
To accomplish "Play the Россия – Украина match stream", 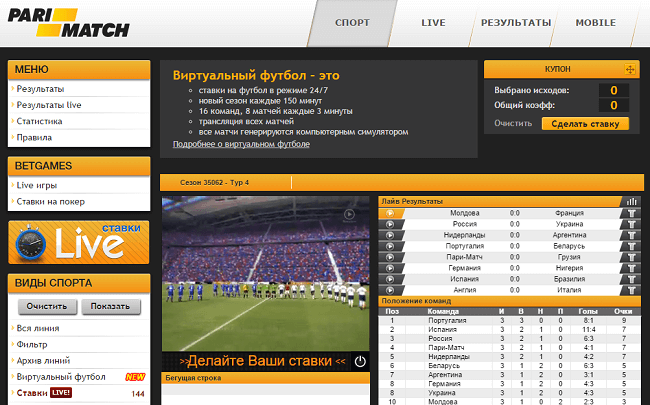I will [390, 224].
